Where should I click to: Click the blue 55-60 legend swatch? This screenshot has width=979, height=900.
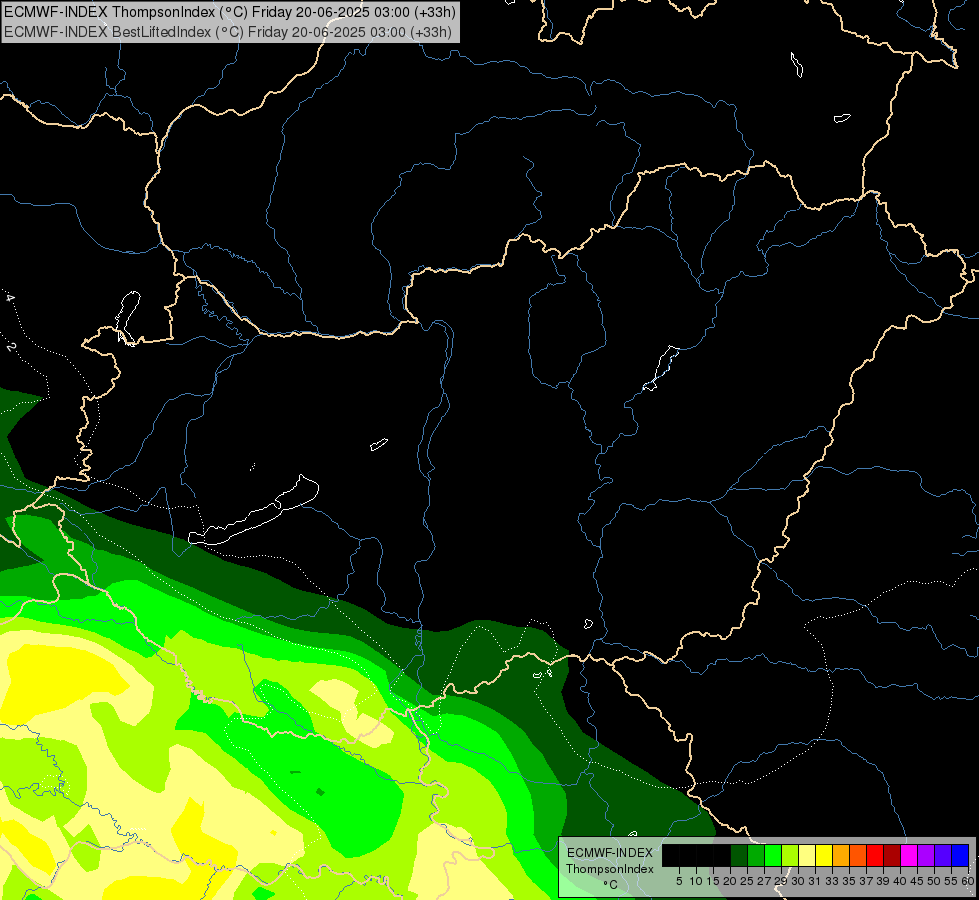pos(960,855)
